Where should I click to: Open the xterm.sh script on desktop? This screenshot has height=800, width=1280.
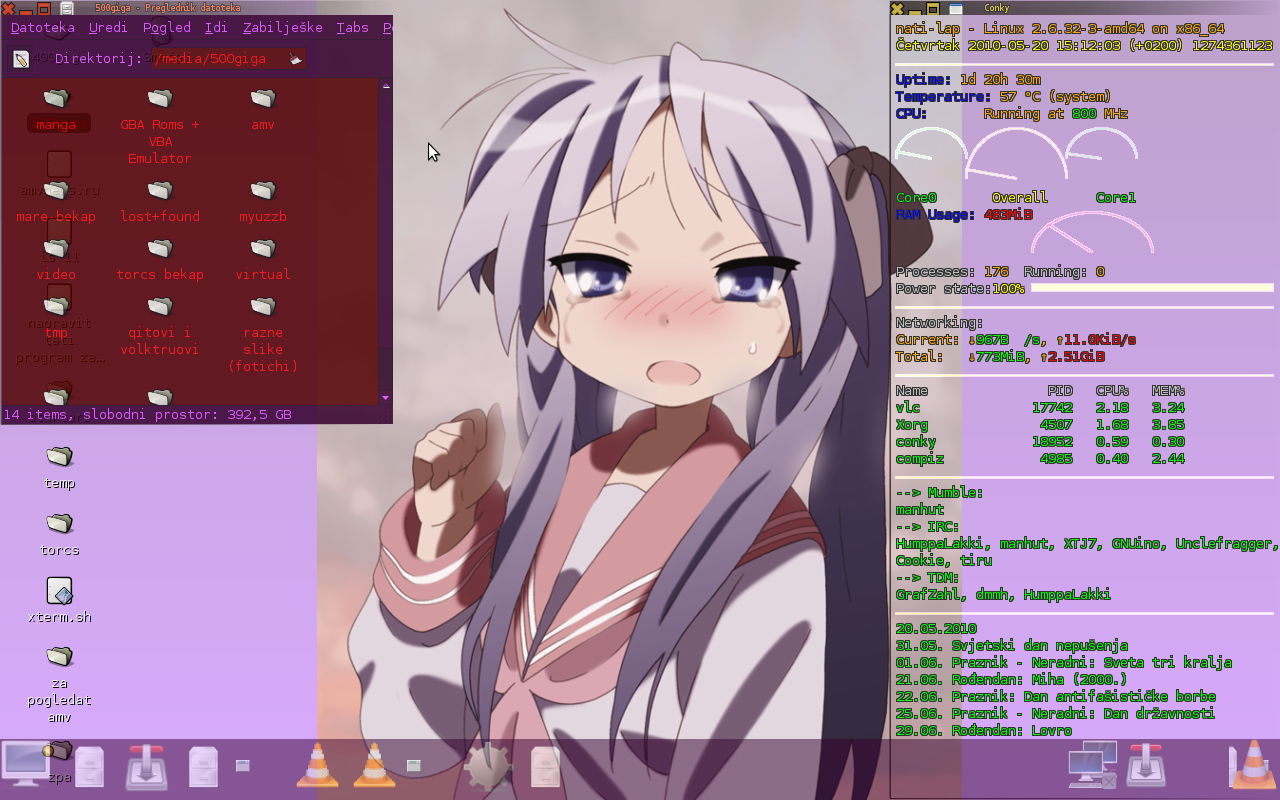tap(60, 592)
